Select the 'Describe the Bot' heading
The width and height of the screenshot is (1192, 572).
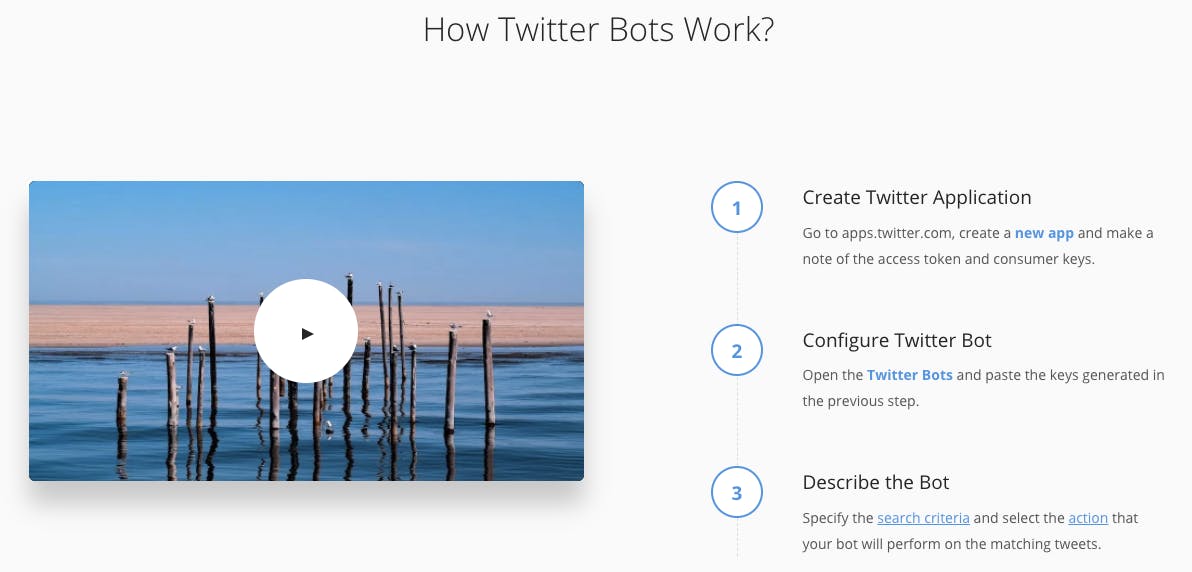coord(876,482)
